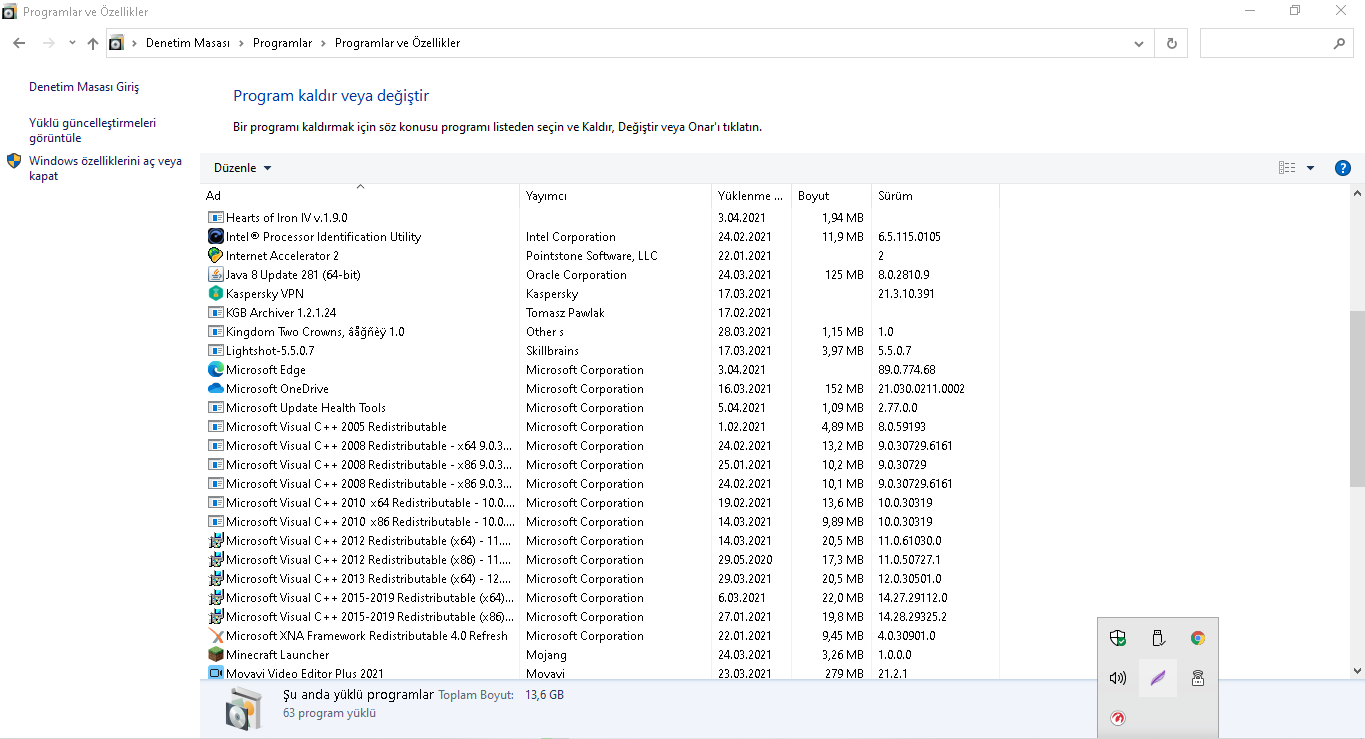Open the speaker volume tray icon

[1118, 678]
